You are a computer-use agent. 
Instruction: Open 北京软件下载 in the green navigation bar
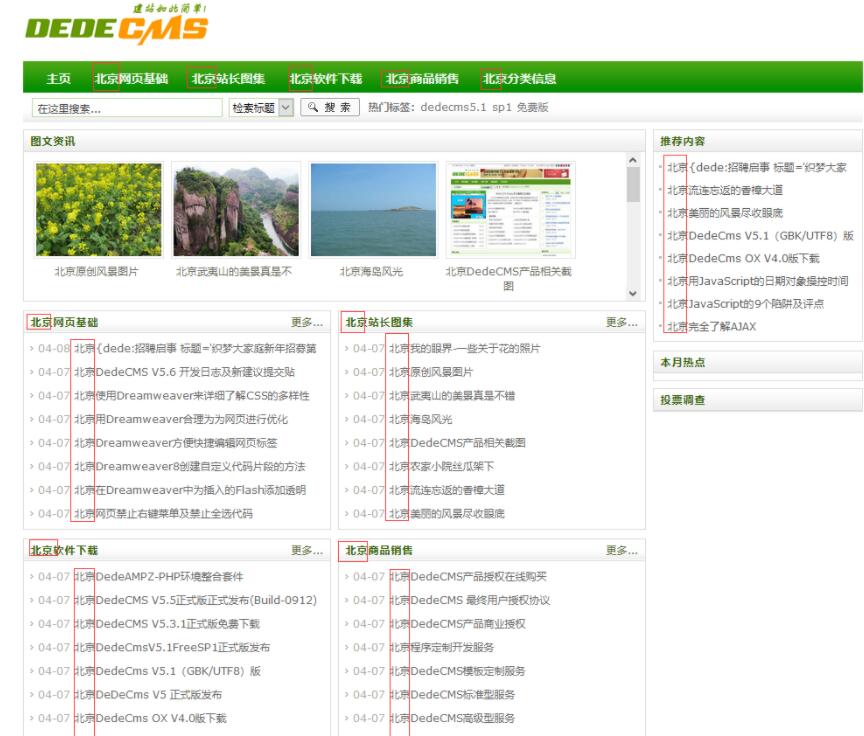tap(325, 79)
